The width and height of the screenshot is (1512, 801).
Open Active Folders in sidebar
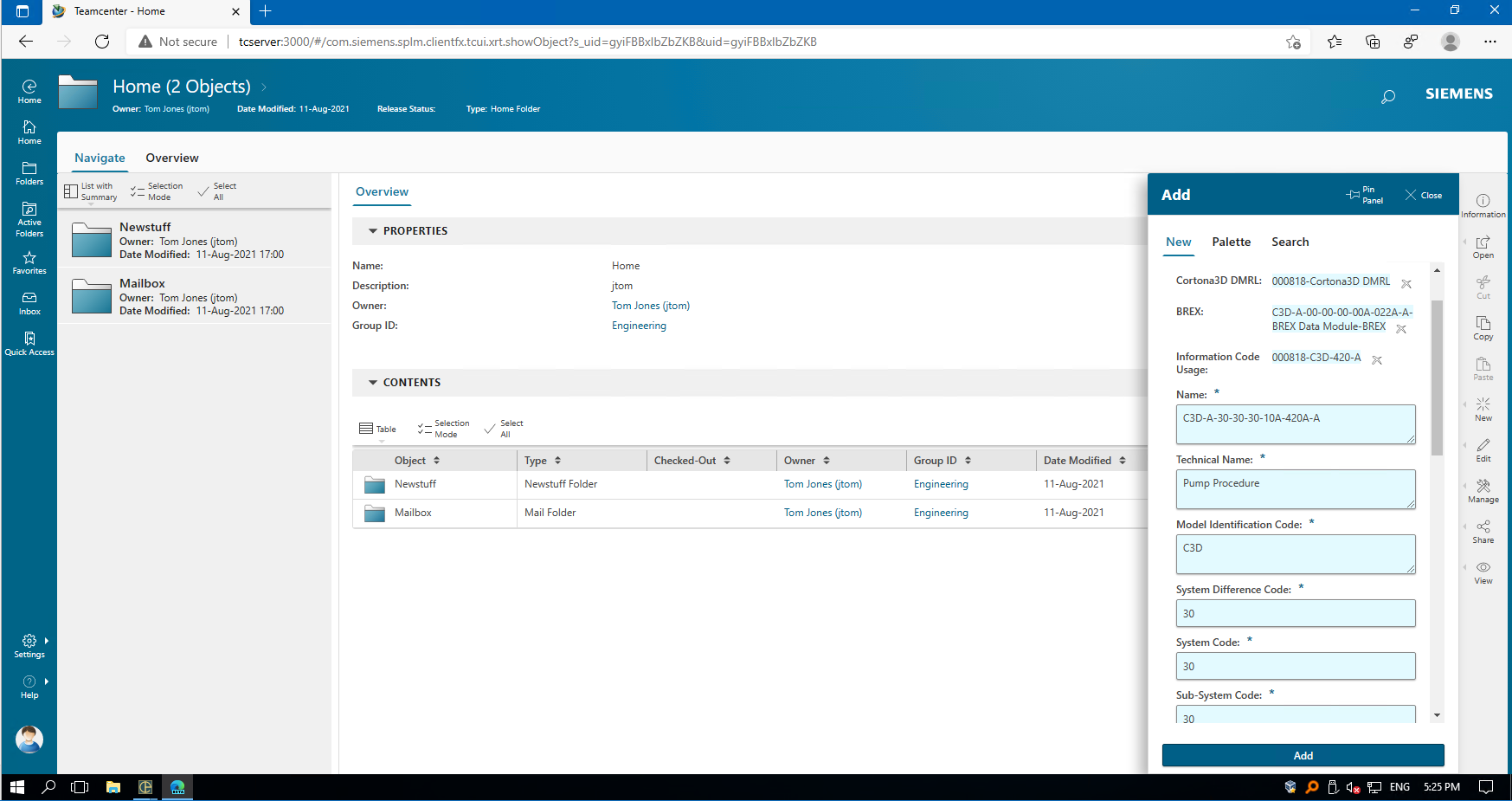[29, 219]
